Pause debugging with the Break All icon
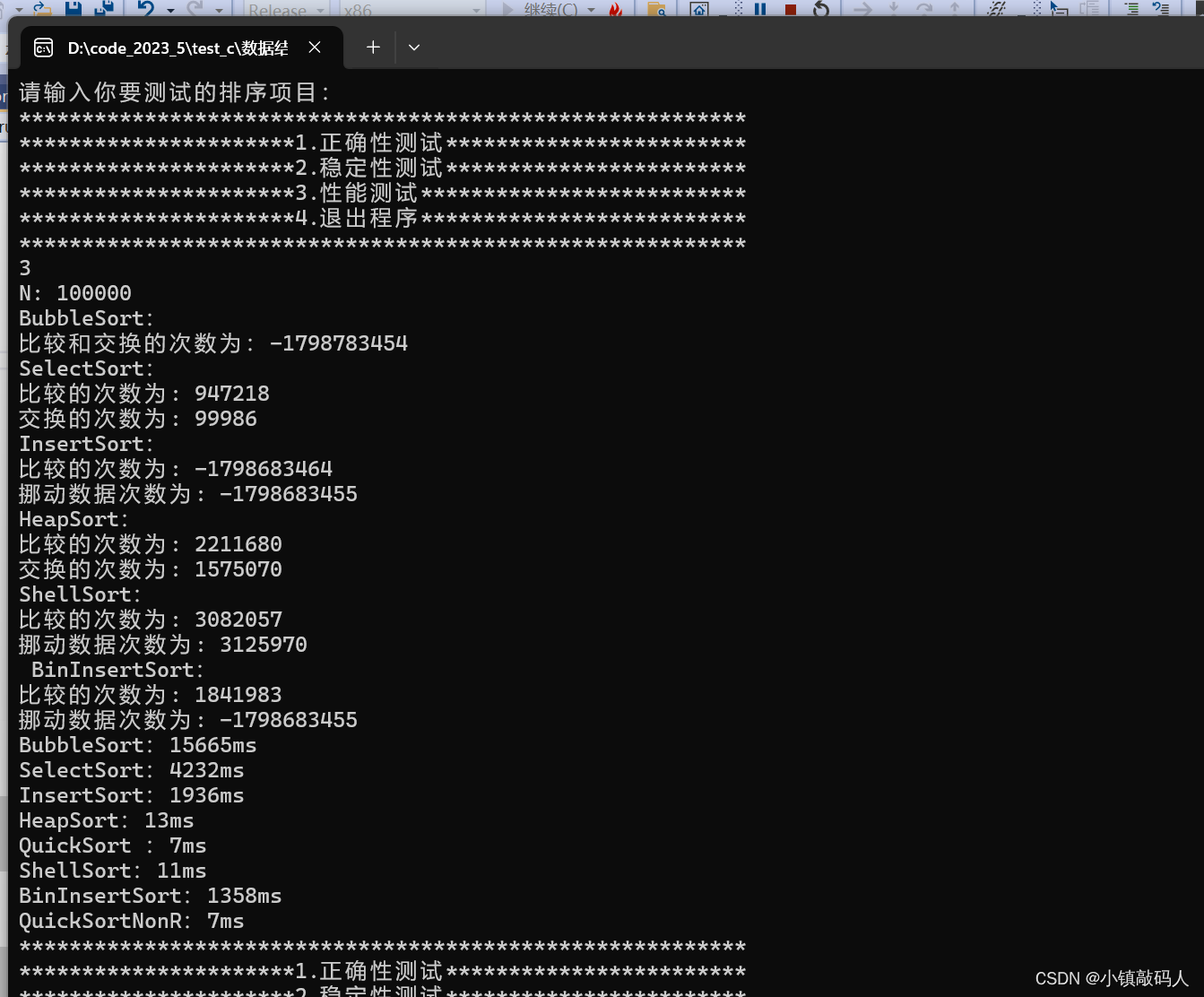This screenshot has height=997, width=1204. (x=760, y=8)
